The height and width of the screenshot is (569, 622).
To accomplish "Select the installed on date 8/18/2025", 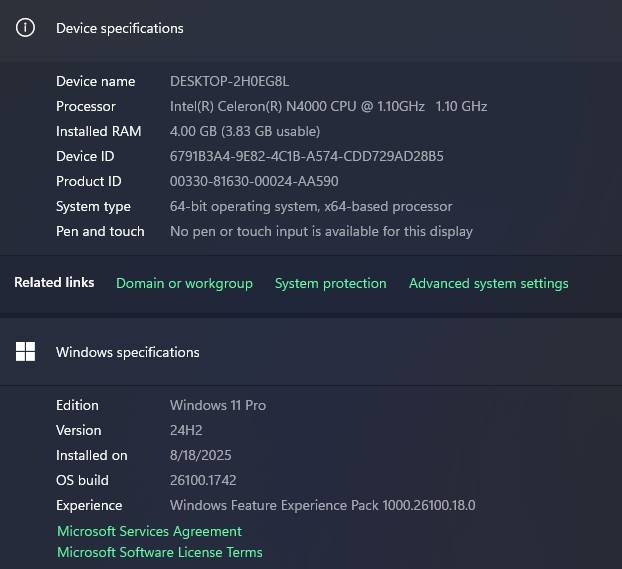I will coord(201,455).
